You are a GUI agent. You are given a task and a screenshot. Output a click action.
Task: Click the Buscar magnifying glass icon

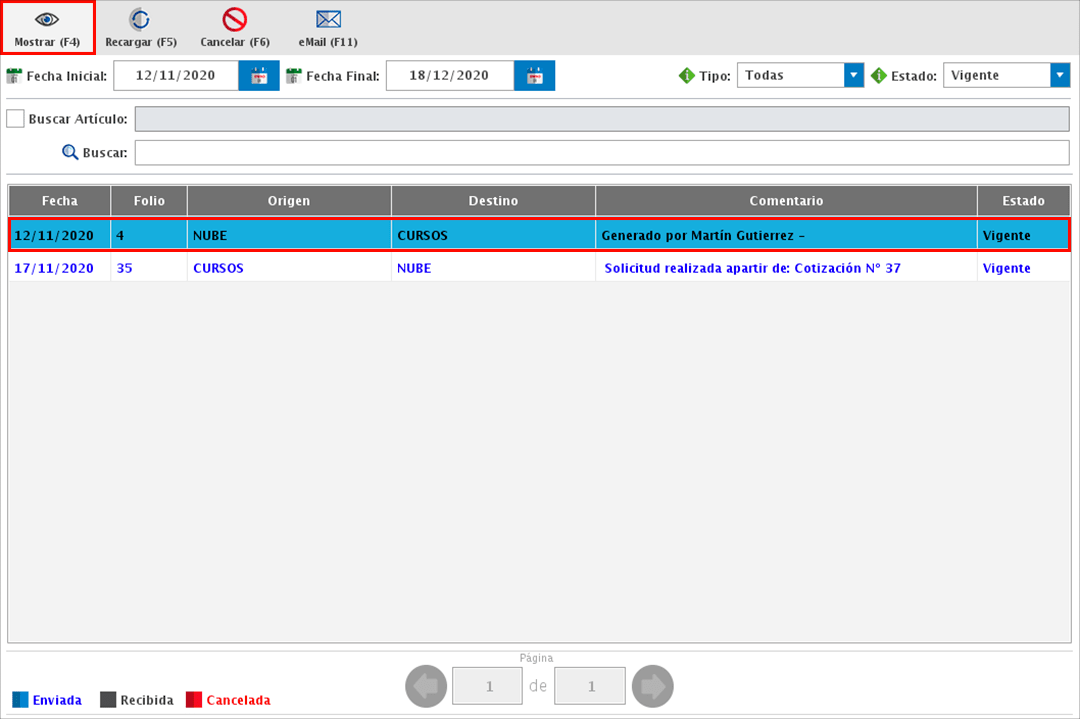click(70, 153)
